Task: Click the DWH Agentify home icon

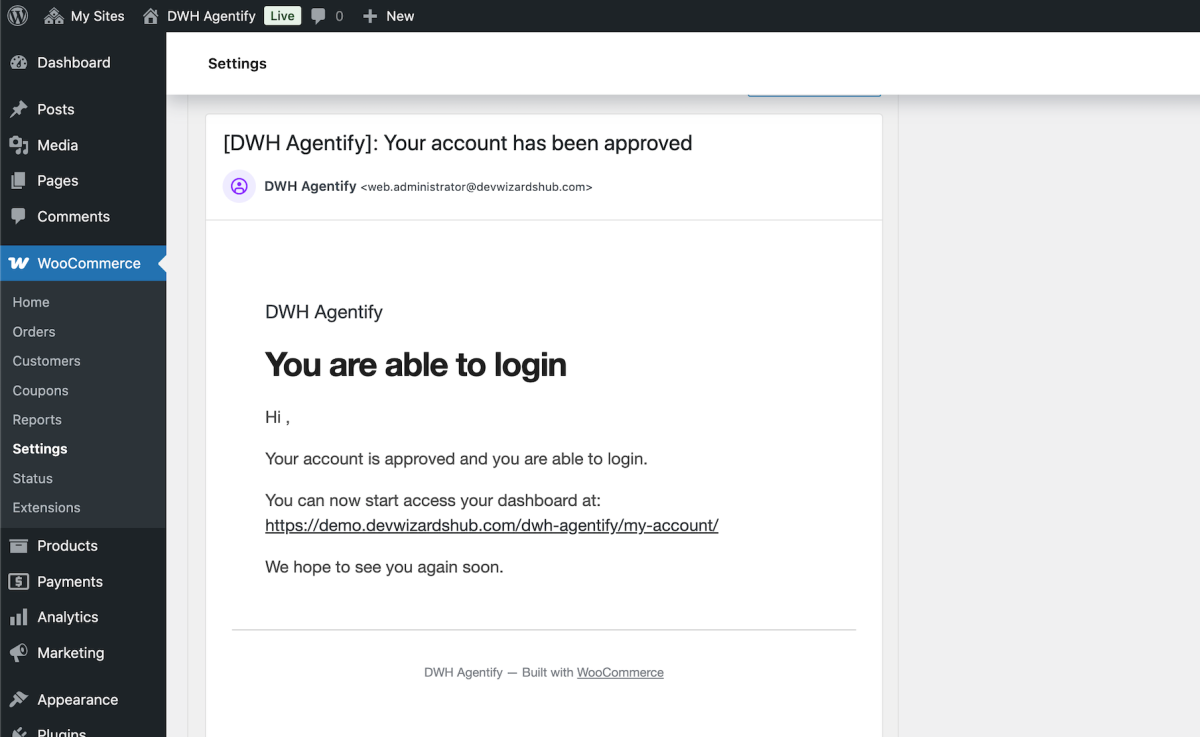Action: (151, 16)
